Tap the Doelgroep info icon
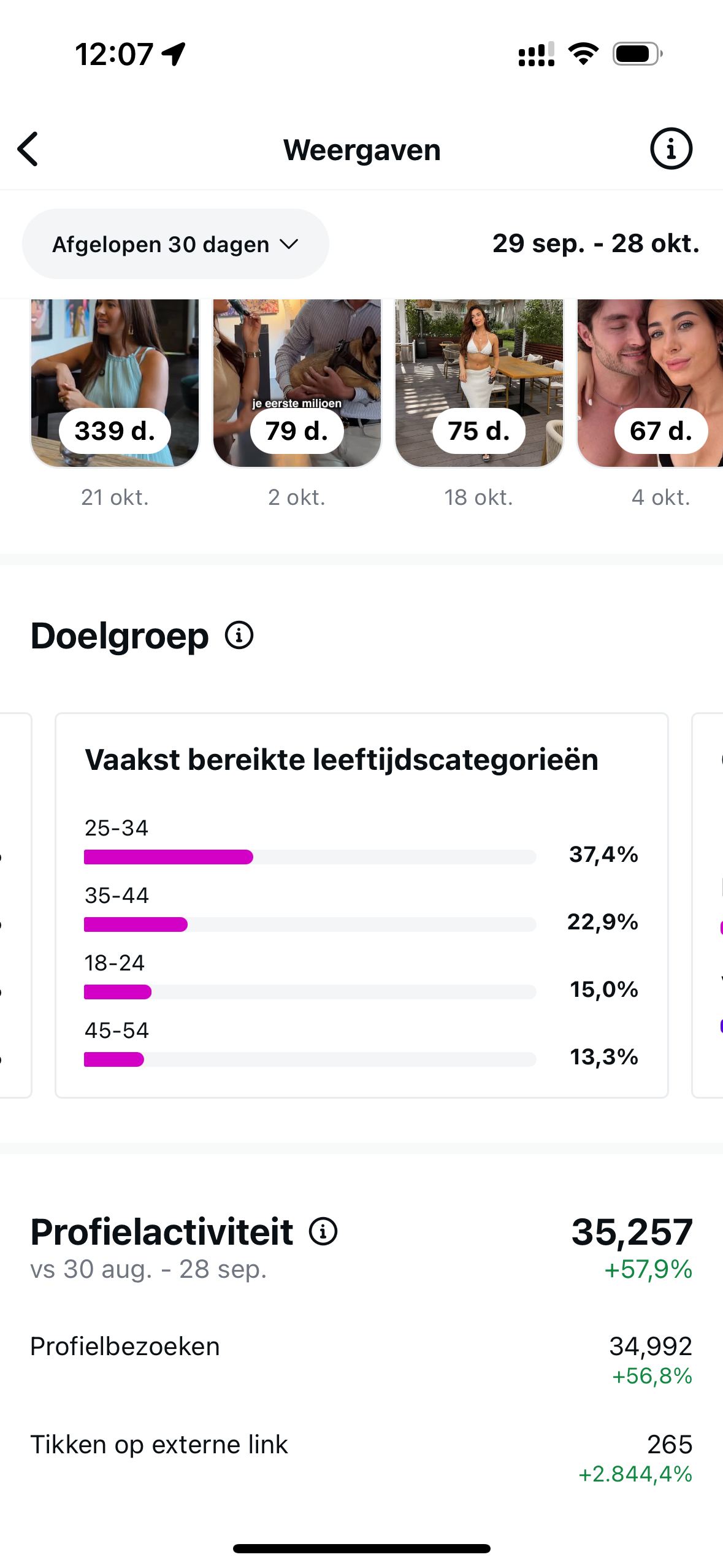 [x=239, y=635]
